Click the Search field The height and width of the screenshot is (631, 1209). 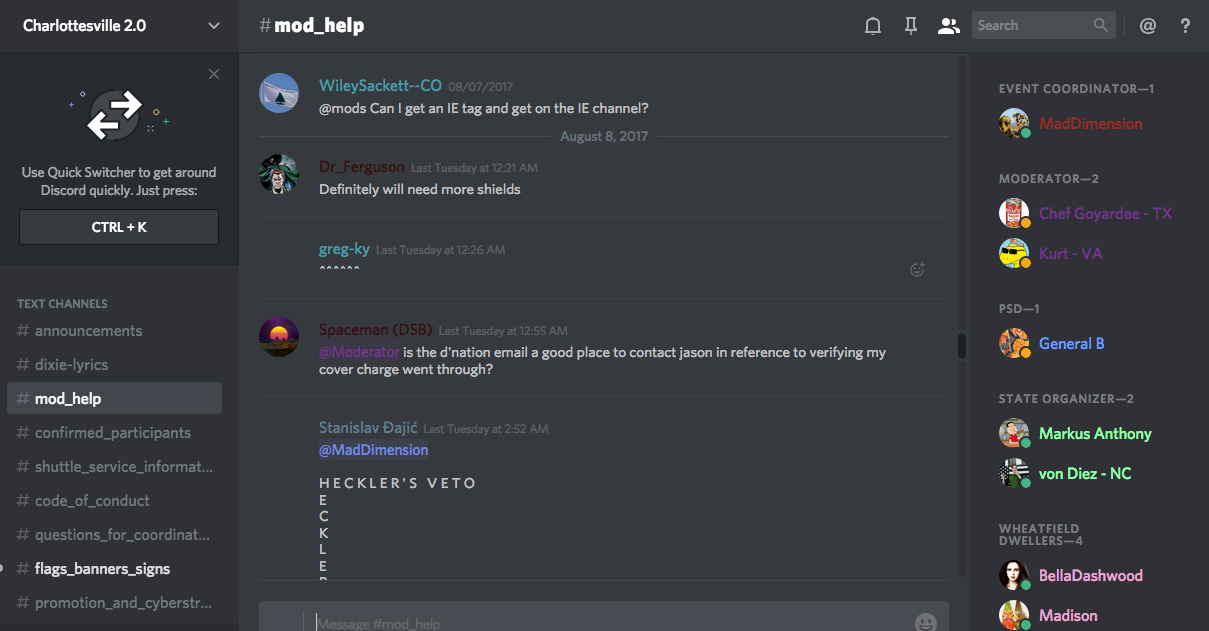tap(1043, 26)
